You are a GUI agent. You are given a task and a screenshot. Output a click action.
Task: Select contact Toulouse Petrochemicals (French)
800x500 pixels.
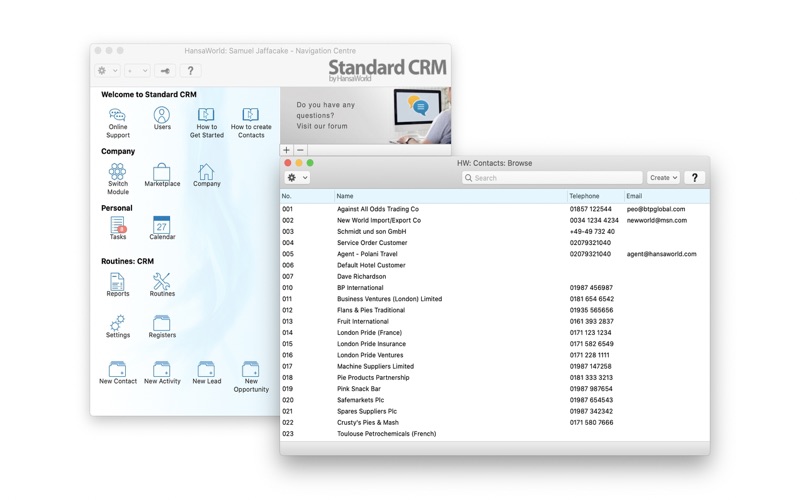point(494,434)
